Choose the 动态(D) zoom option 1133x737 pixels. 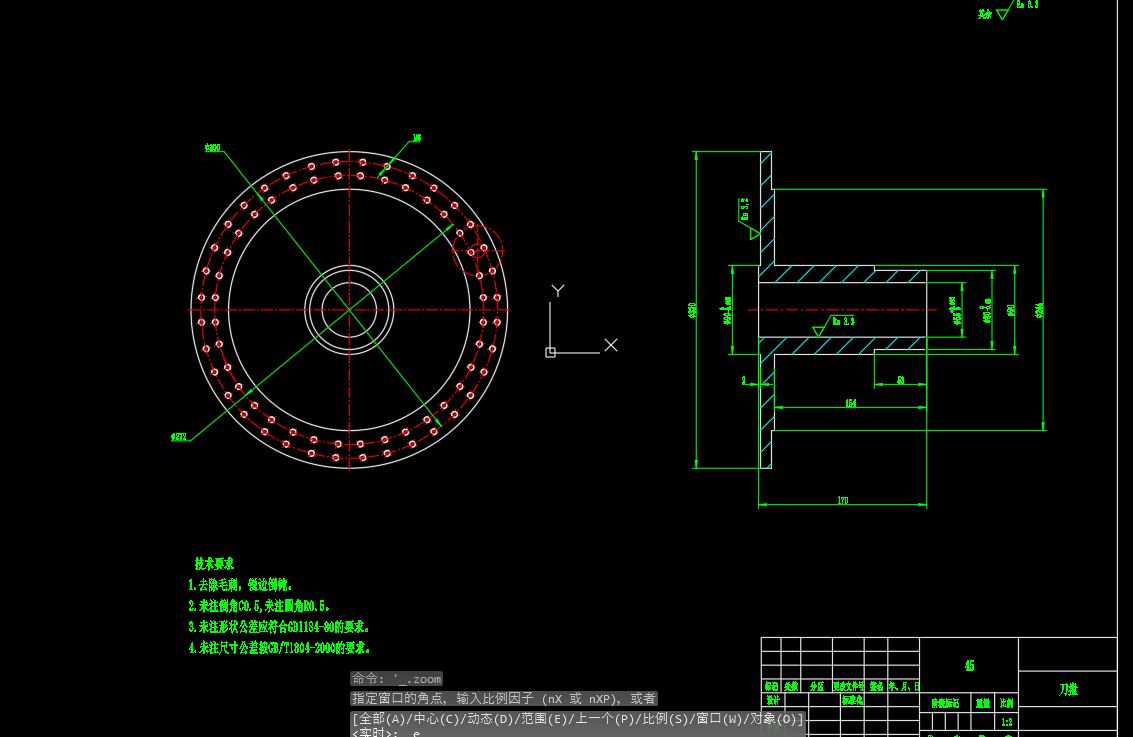[x=492, y=718]
